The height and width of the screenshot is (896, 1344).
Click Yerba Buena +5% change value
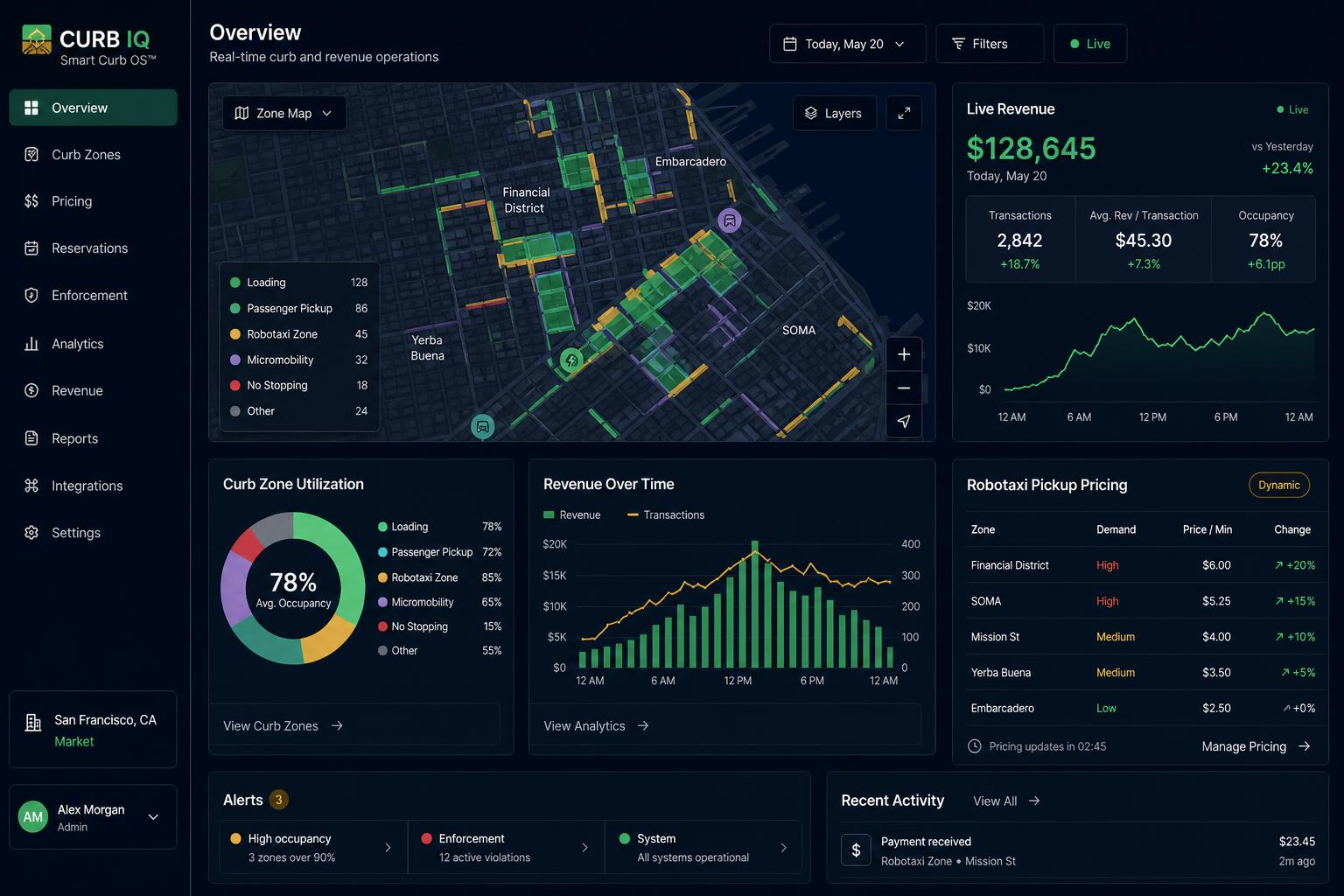click(x=1298, y=673)
